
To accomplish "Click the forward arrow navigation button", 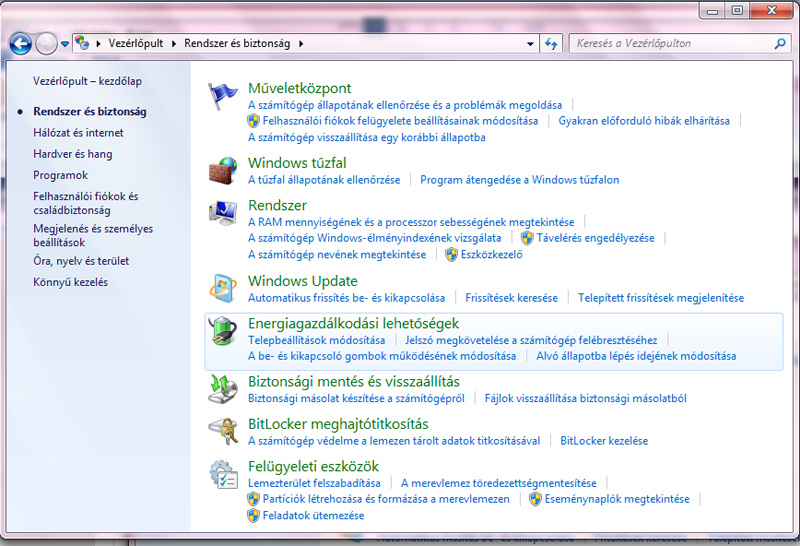I will tap(46, 44).
